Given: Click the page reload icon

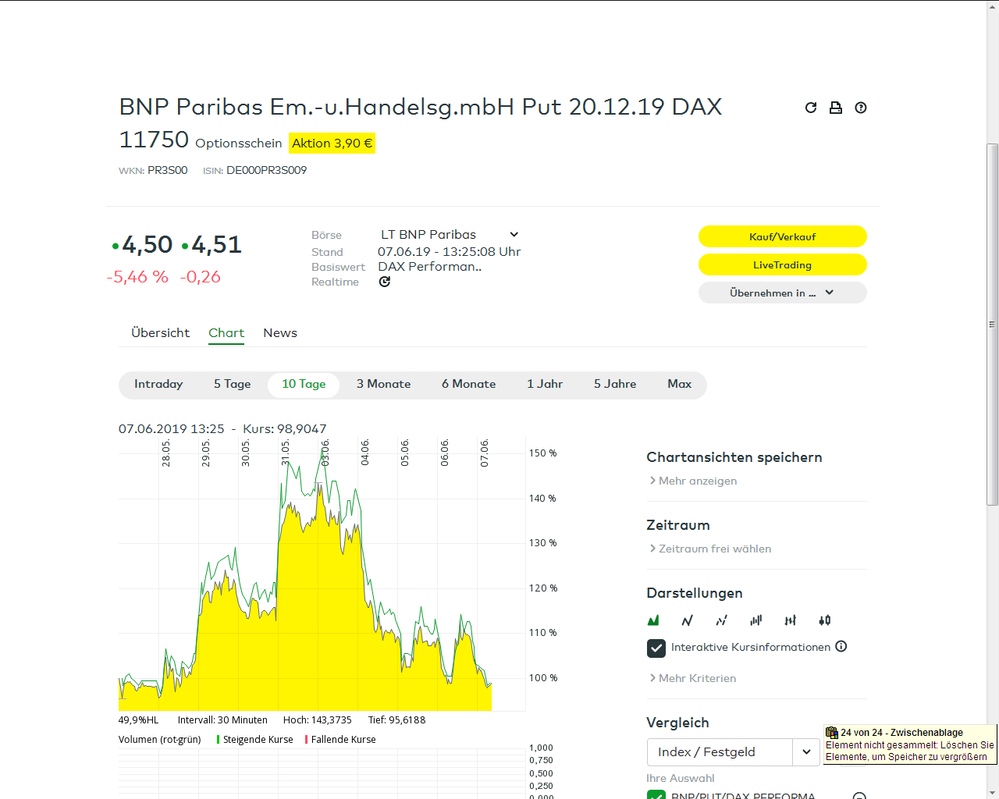Looking at the screenshot, I should tap(811, 107).
